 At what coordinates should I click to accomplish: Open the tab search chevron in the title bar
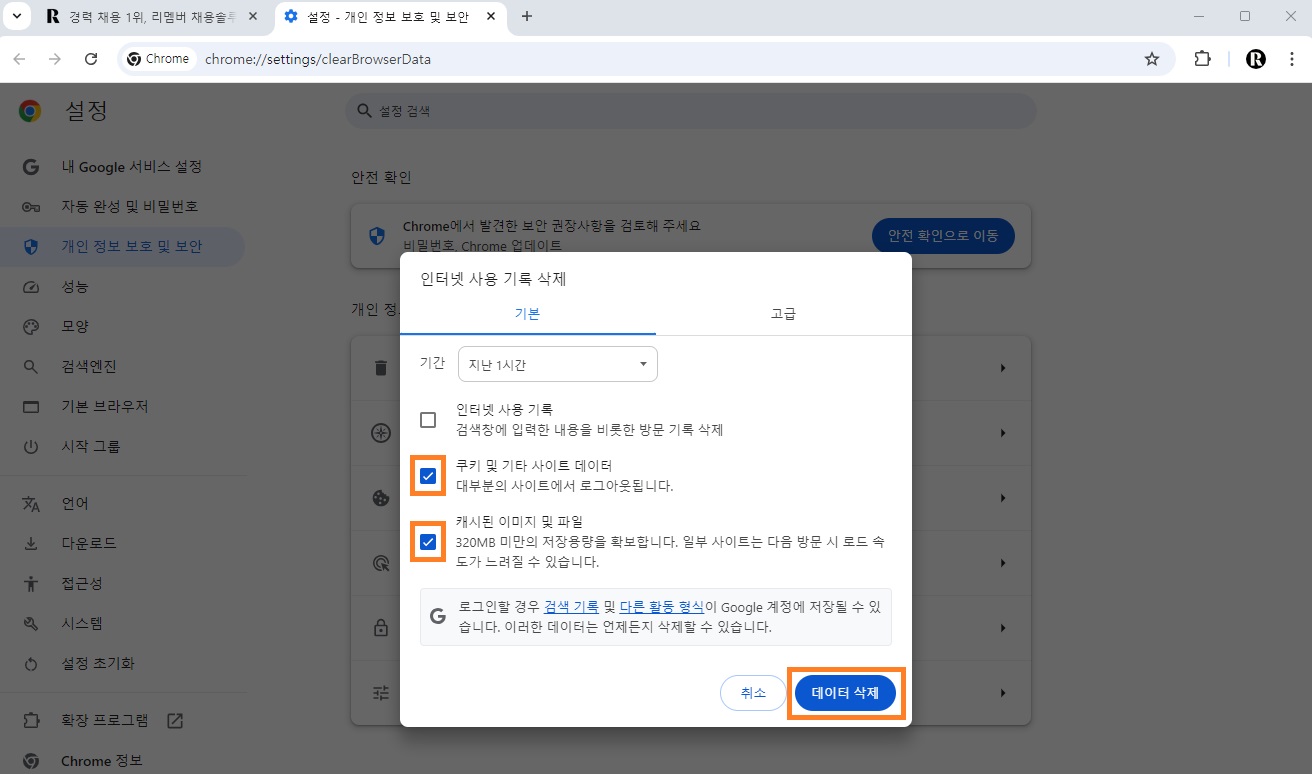(16, 16)
